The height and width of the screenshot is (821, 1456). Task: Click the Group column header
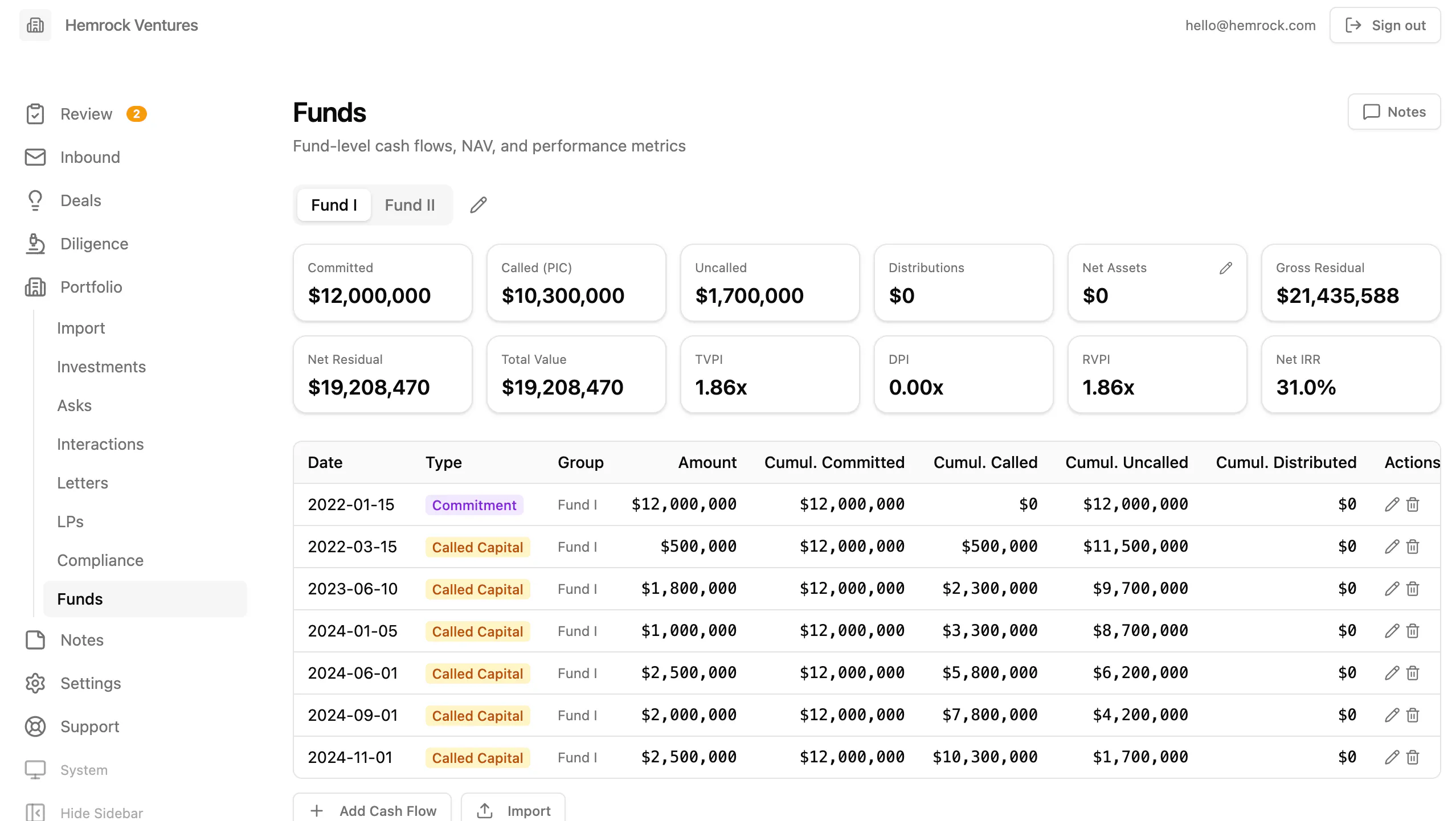tap(580, 462)
